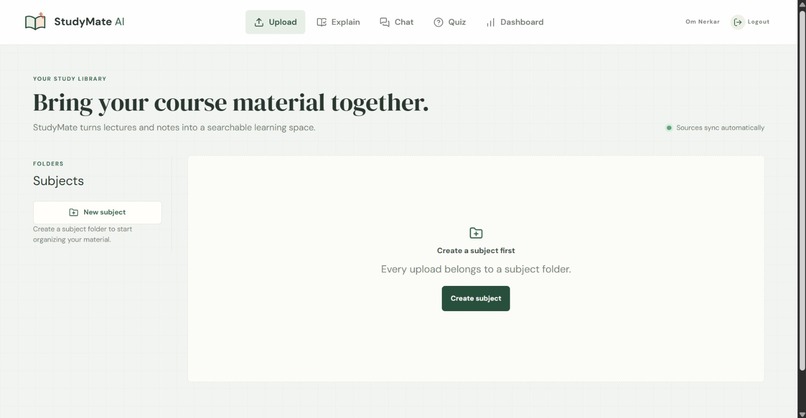
Task: Click the FOLDERS label
Action: 48,163
